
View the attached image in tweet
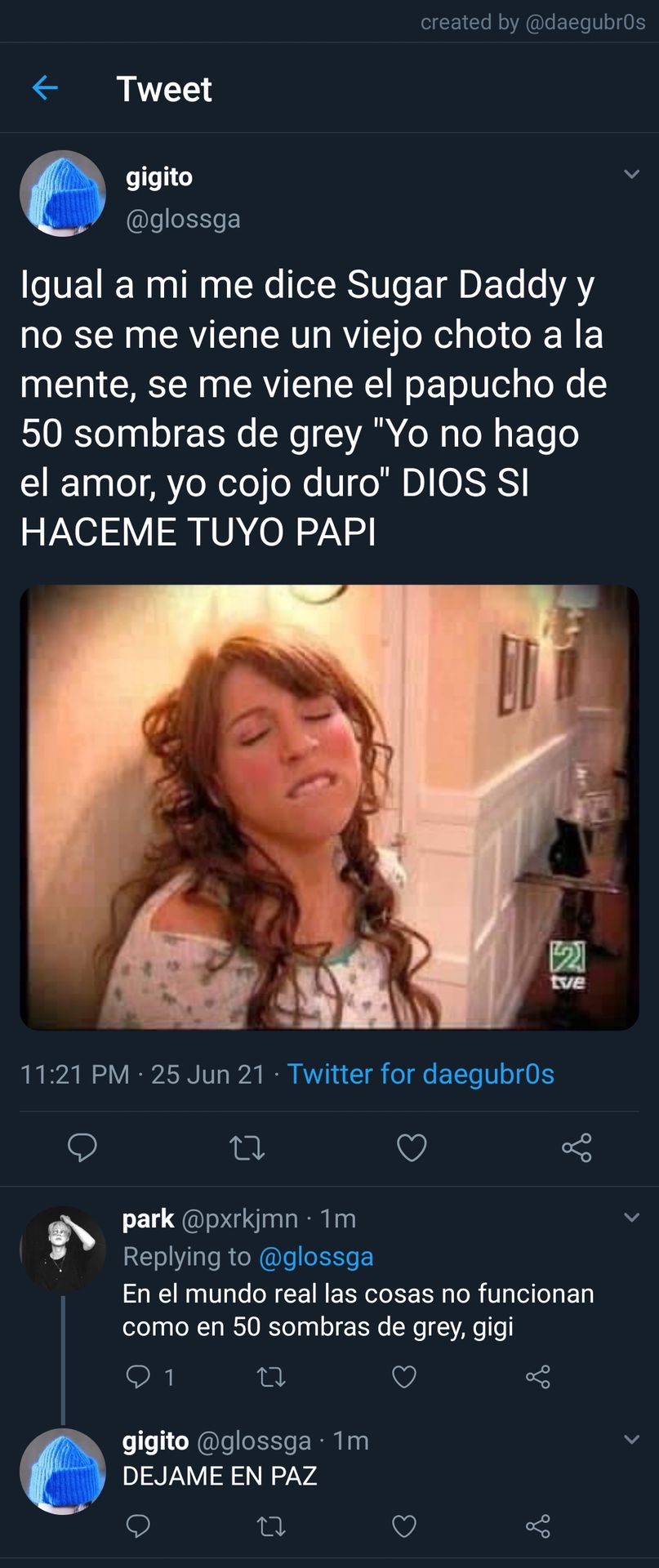coord(329,807)
